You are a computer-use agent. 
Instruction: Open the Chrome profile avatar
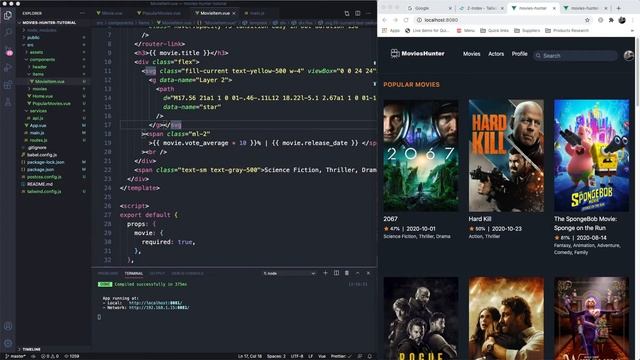[x=622, y=20]
